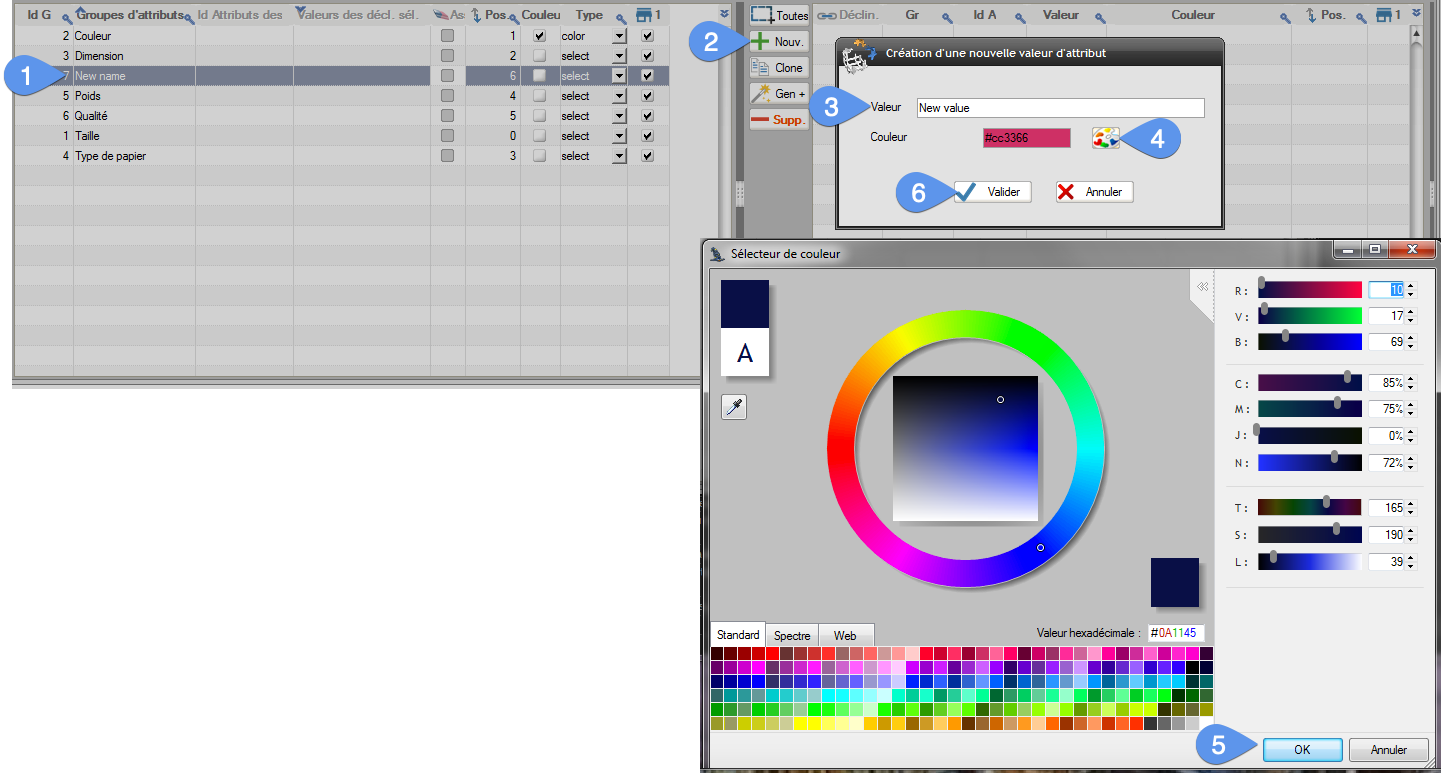Image resolution: width=1441 pixels, height=773 pixels.
Task: Click the R red channel slider
Action: (x=1309, y=290)
